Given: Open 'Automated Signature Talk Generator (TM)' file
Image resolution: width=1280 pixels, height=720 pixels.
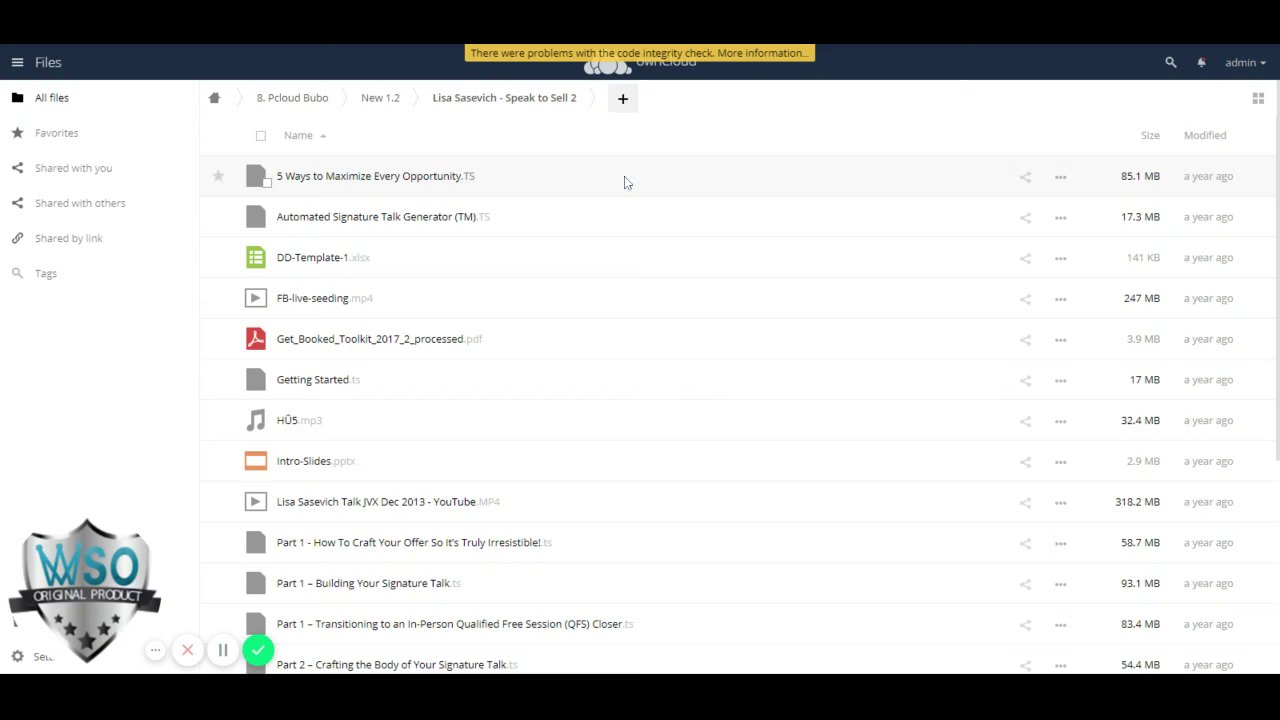Looking at the screenshot, I should coord(383,217).
